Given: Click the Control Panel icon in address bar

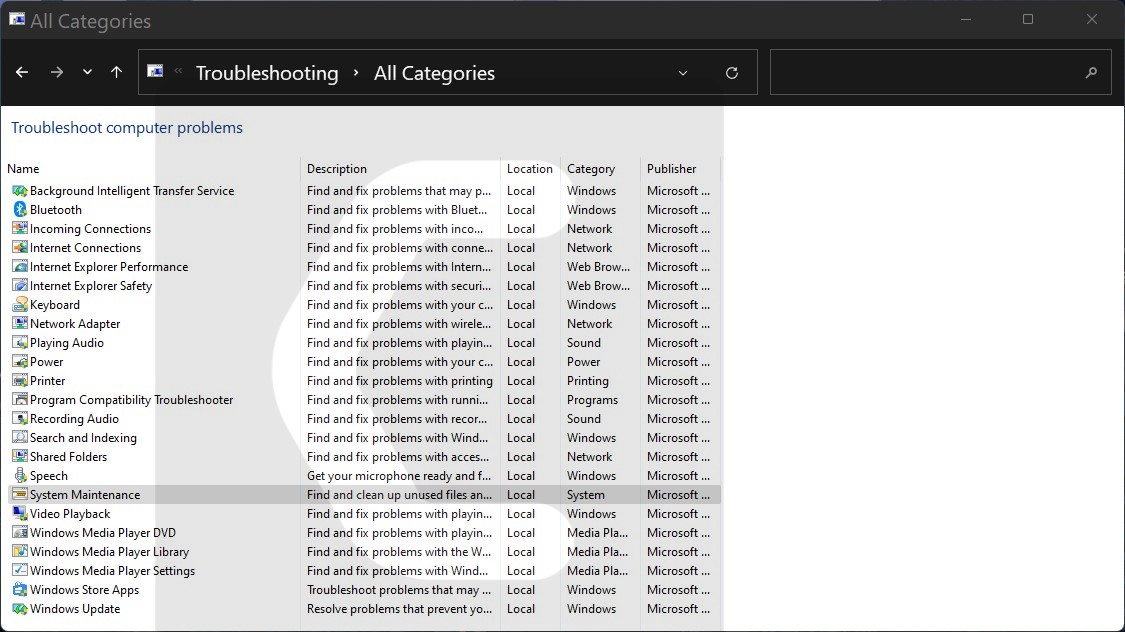Looking at the screenshot, I should point(155,71).
